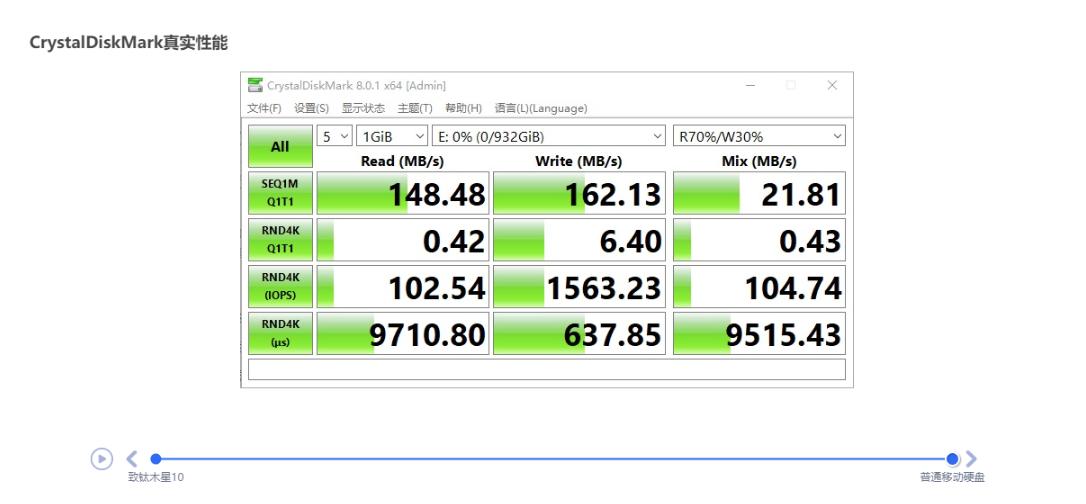
Task: Open the drive dropdown E: 0% (0/932GiB)
Action: coord(549,136)
